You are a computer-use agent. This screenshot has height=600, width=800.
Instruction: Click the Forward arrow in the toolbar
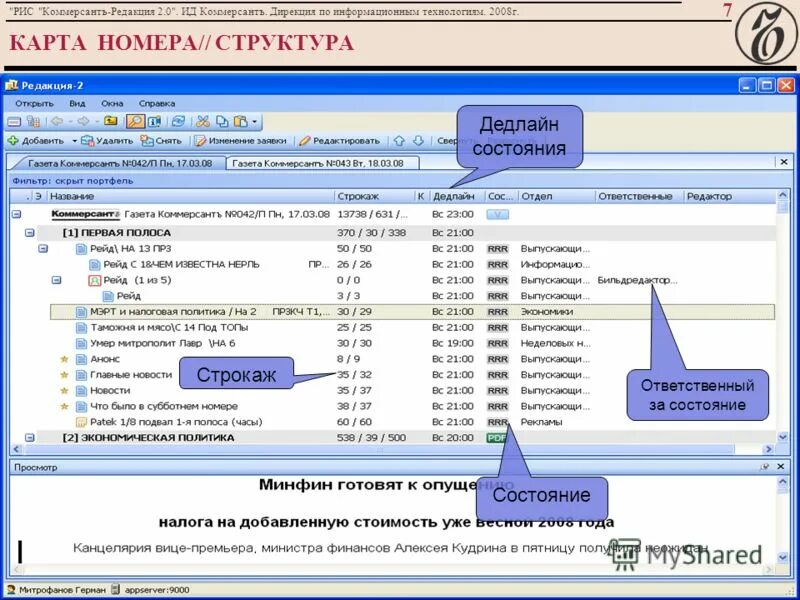pos(83,121)
